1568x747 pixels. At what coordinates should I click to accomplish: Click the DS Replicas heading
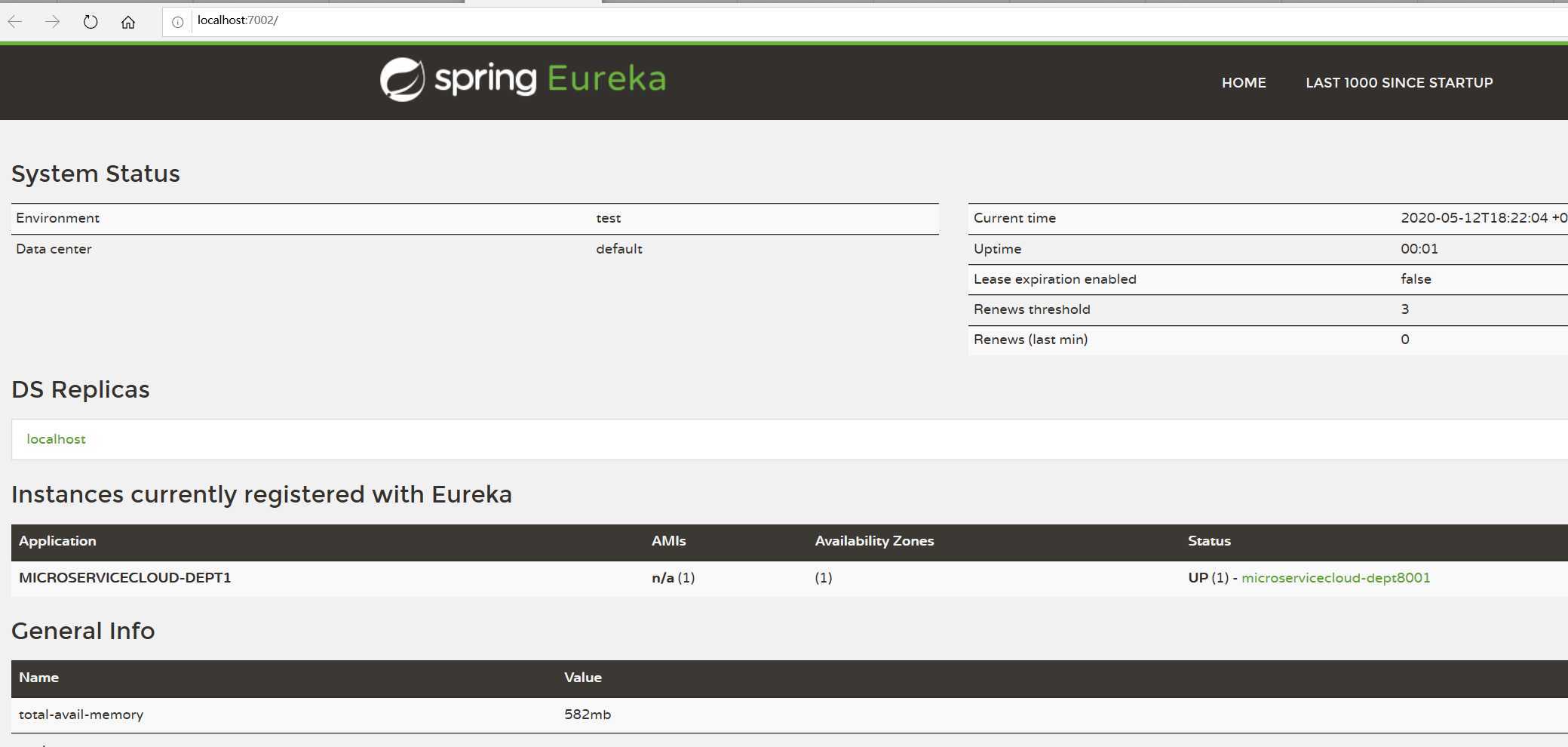pyautogui.click(x=81, y=389)
